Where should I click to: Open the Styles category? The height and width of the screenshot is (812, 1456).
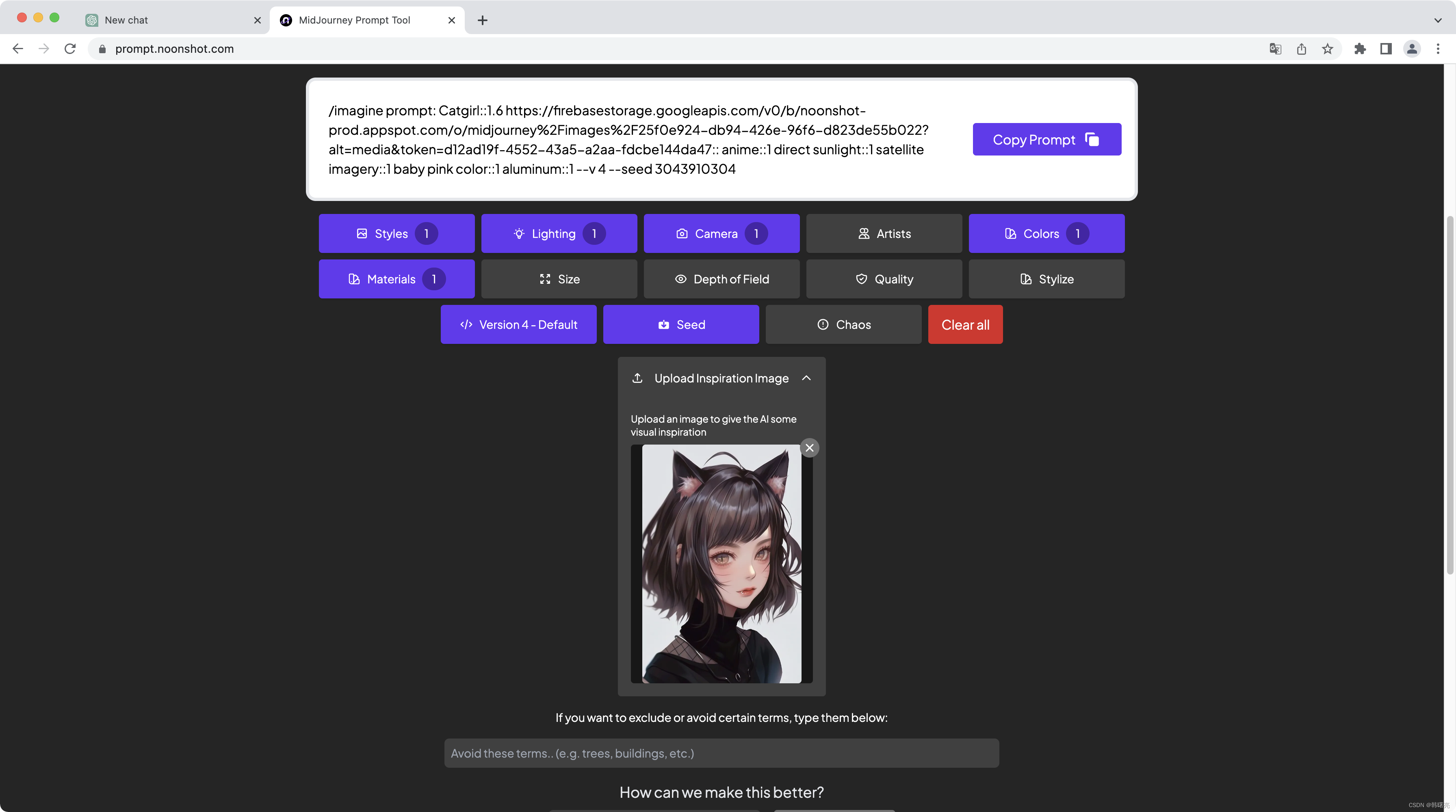coord(396,233)
